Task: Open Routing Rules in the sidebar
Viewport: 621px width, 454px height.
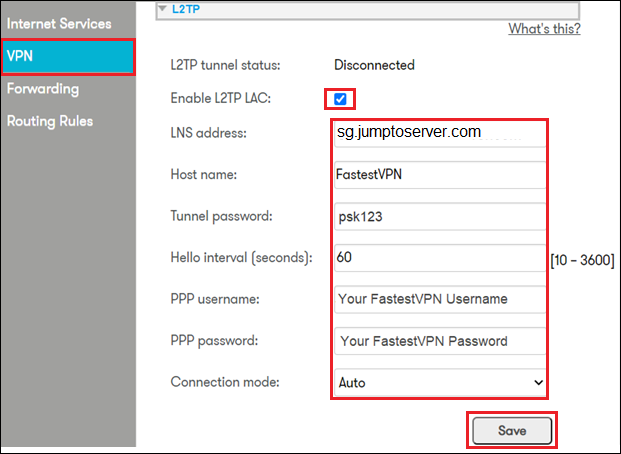Action: point(50,121)
